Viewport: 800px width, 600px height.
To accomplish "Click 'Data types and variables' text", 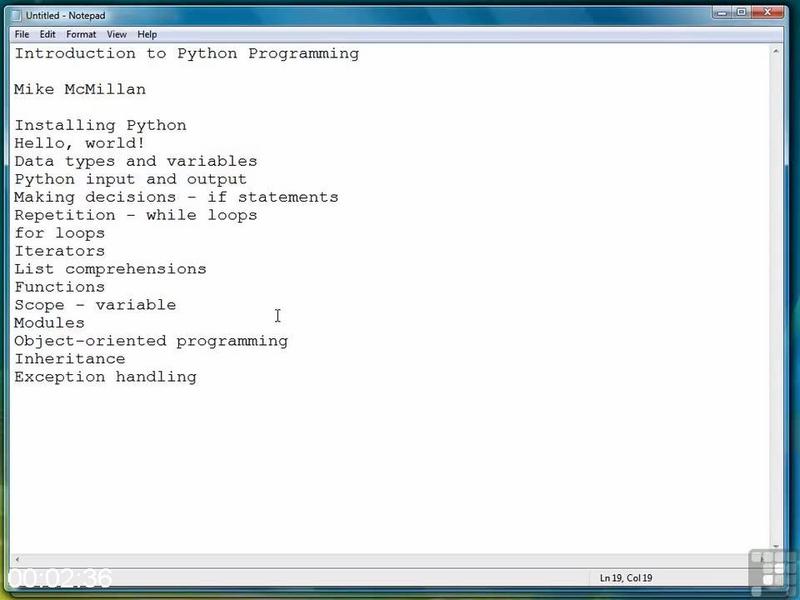I will 136,161.
